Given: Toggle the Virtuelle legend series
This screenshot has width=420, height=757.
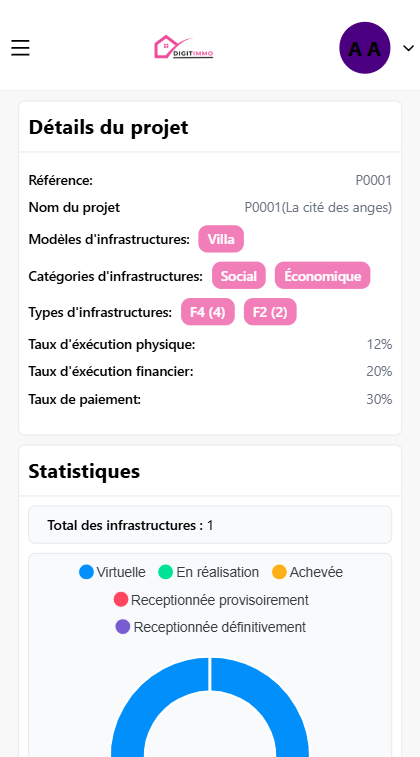Looking at the screenshot, I should [x=112, y=572].
